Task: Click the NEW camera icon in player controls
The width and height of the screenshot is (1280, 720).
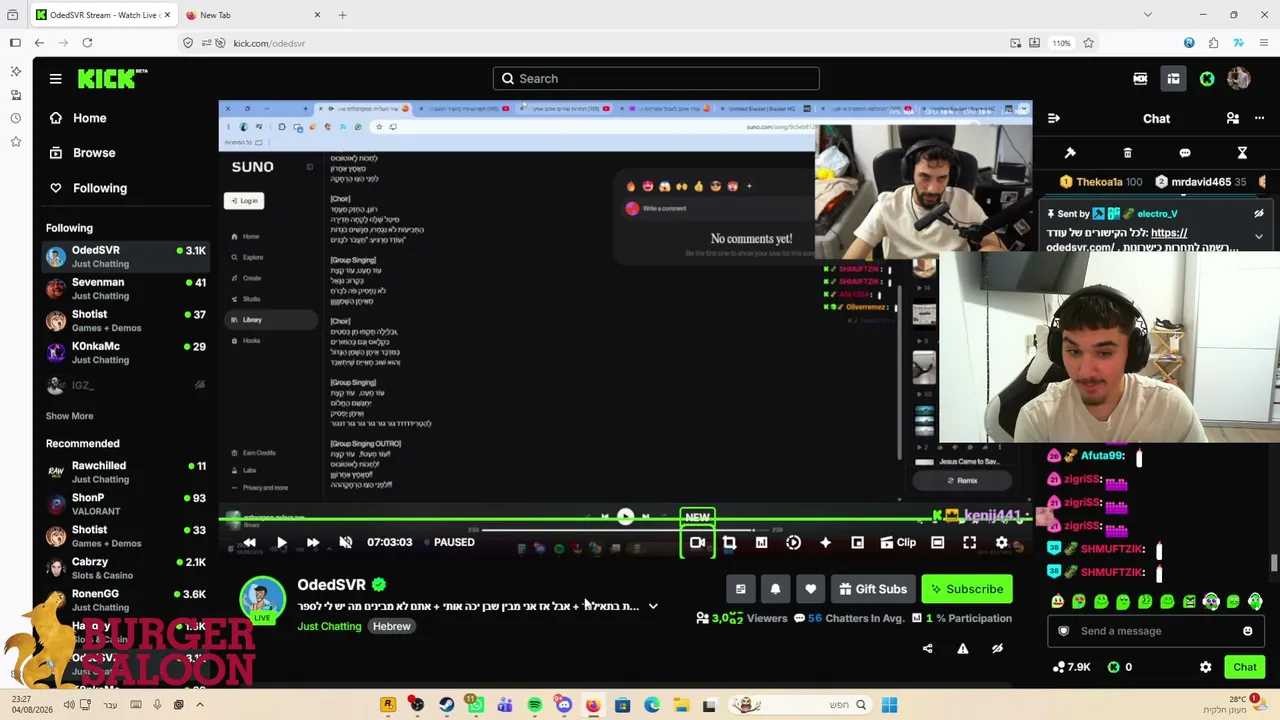Action: click(697, 542)
